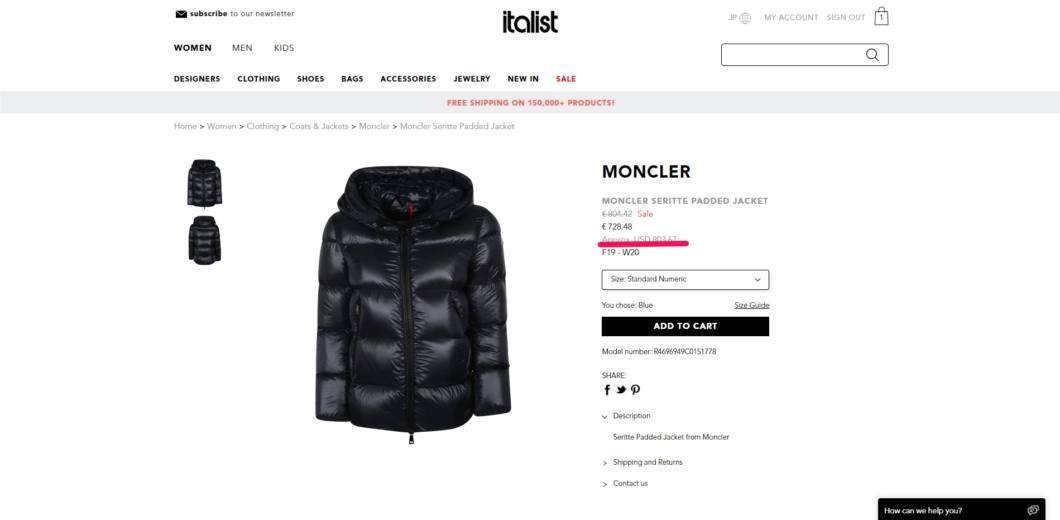Open the Size: Standard Numeric dropdown
The width and height of the screenshot is (1060, 520).
685,279
